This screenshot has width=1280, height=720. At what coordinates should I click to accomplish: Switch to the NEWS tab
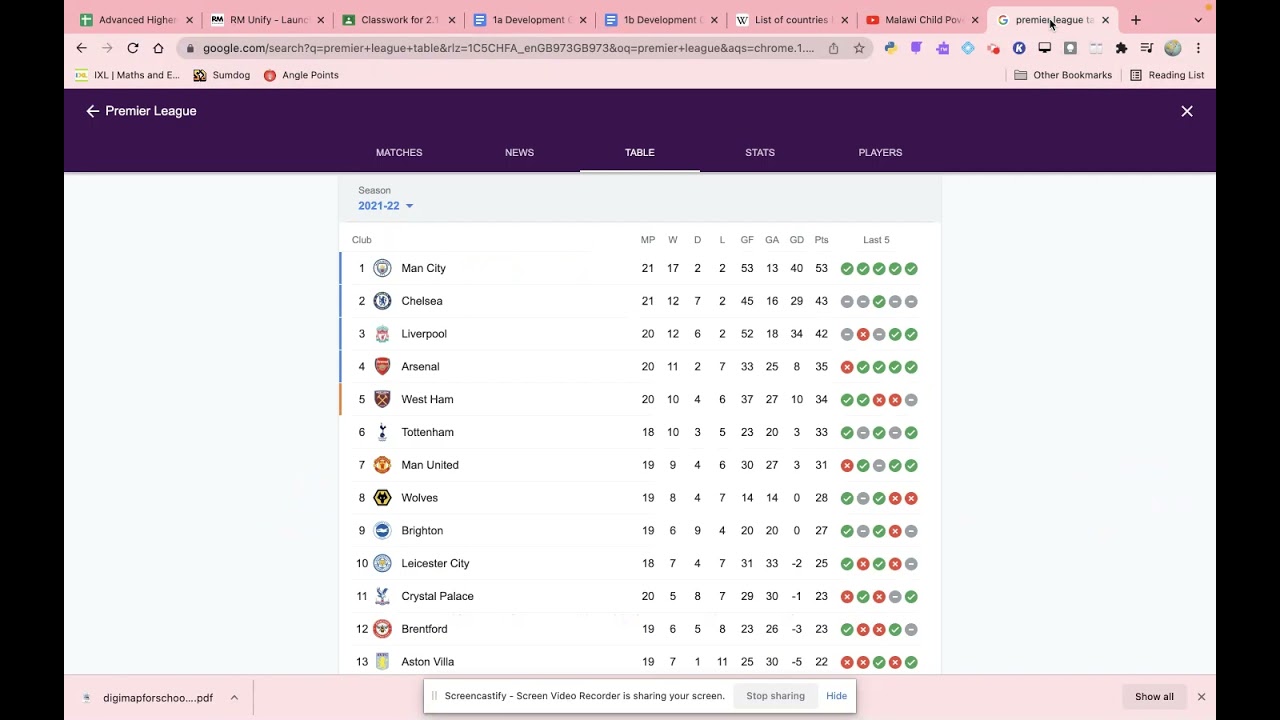pos(519,152)
